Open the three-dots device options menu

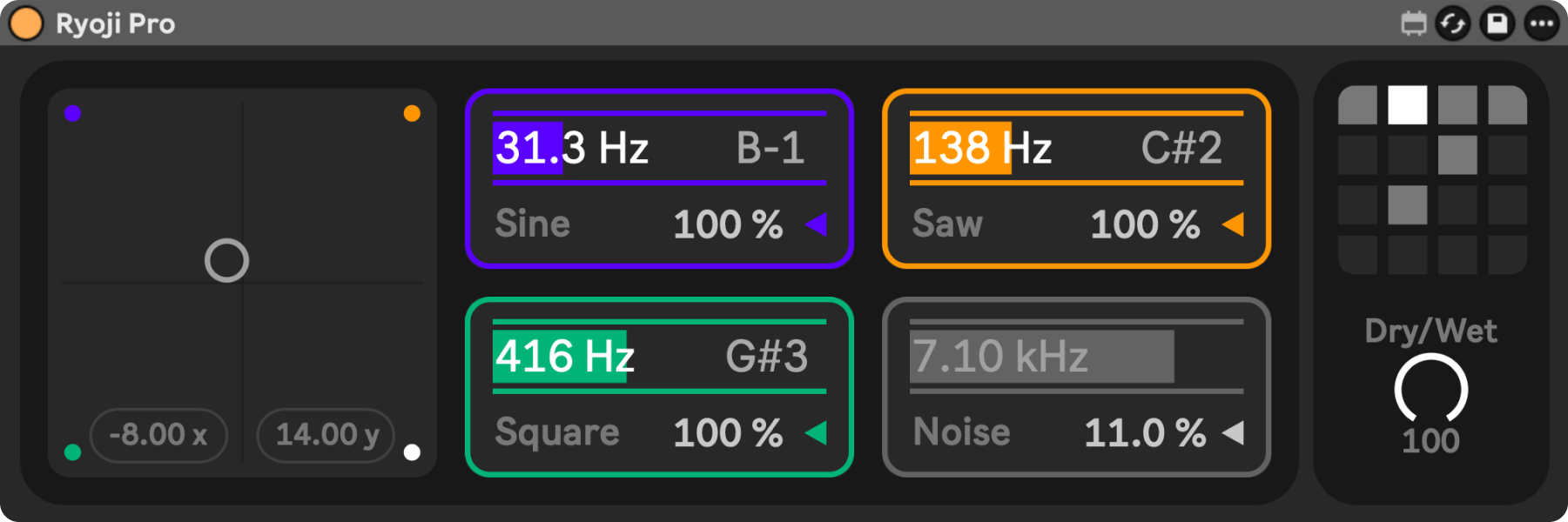point(1541,23)
